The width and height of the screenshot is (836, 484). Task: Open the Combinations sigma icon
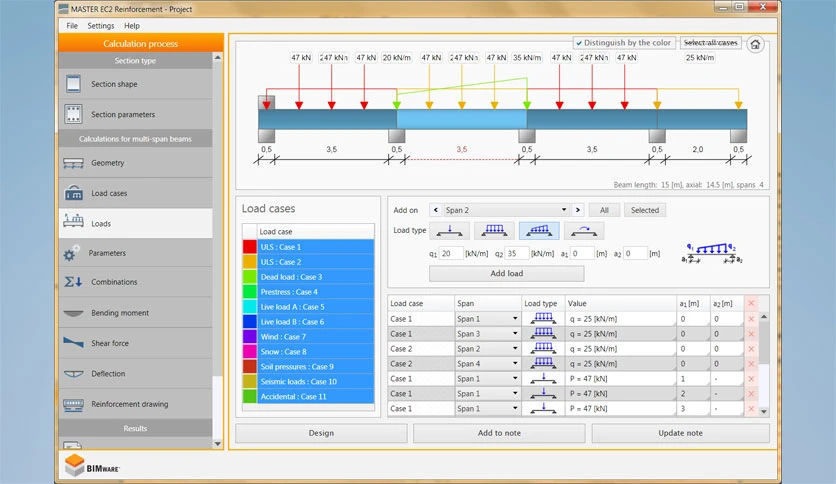pyautogui.click(x=73, y=281)
